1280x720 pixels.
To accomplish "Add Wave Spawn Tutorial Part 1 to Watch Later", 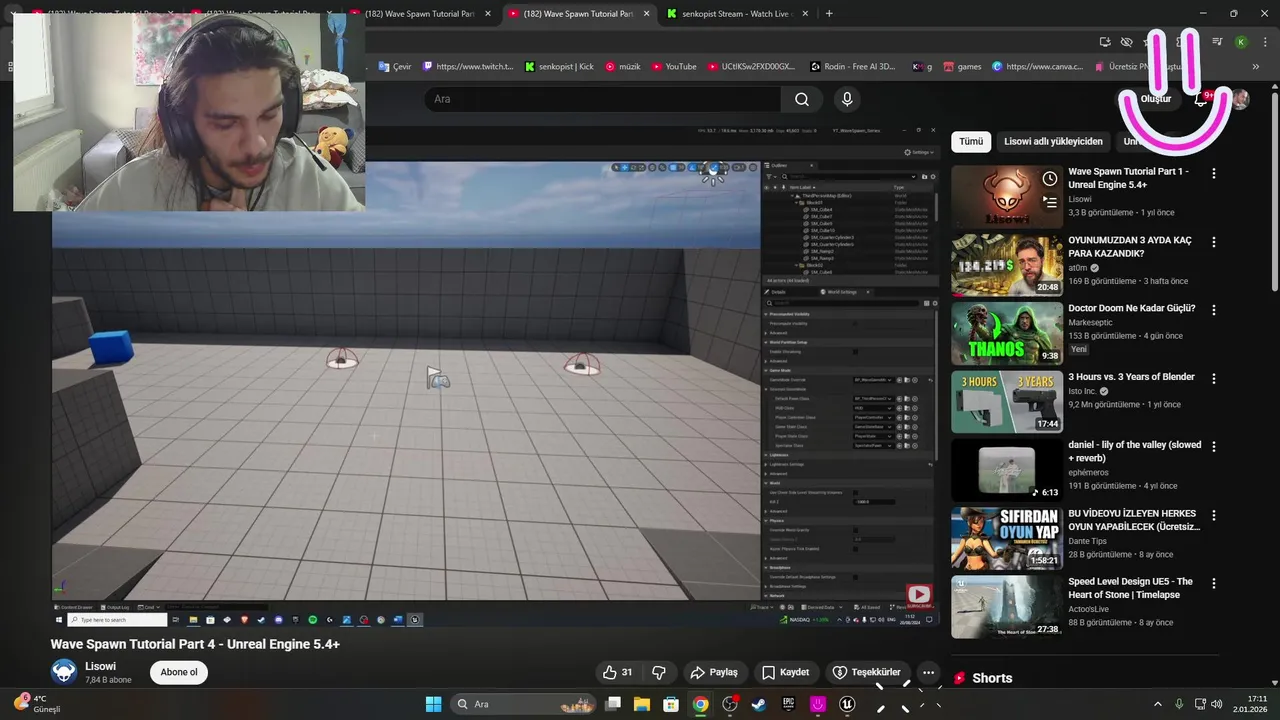I will (1049, 179).
